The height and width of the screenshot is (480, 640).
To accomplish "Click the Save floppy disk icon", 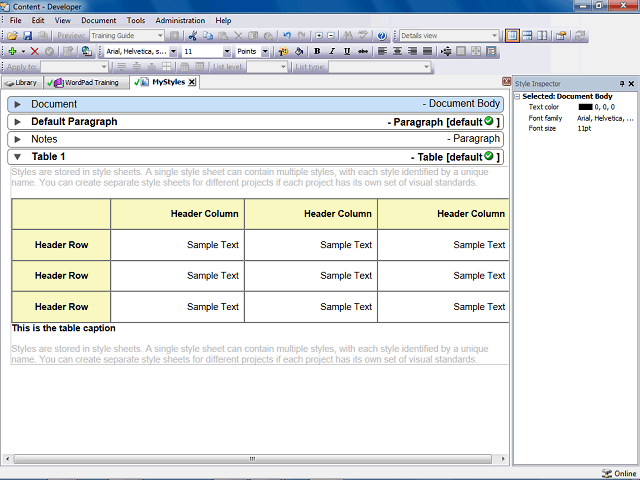I will [27, 36].
